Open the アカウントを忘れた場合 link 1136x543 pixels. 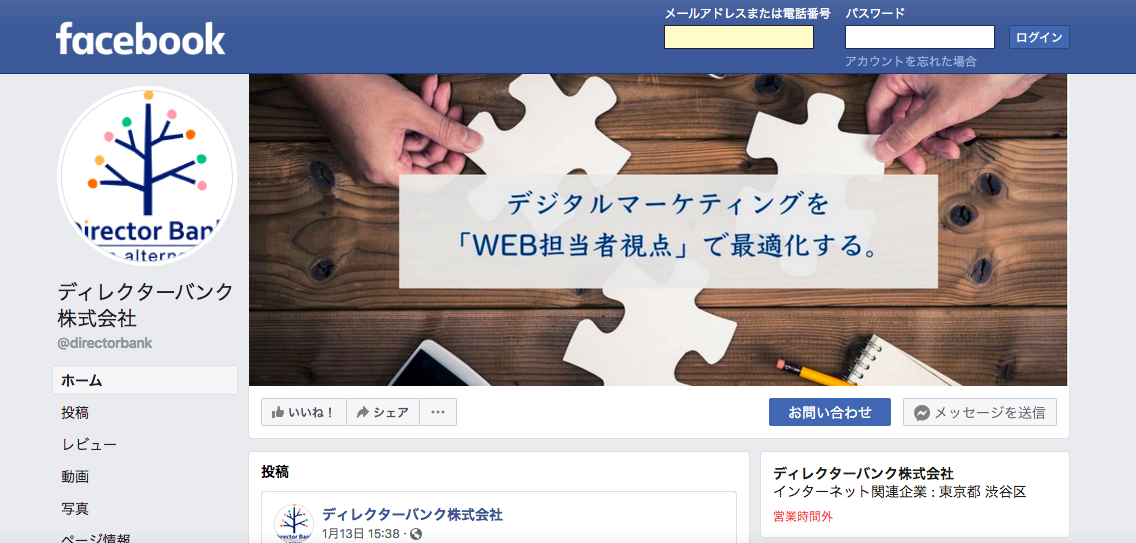pos(910,62)
